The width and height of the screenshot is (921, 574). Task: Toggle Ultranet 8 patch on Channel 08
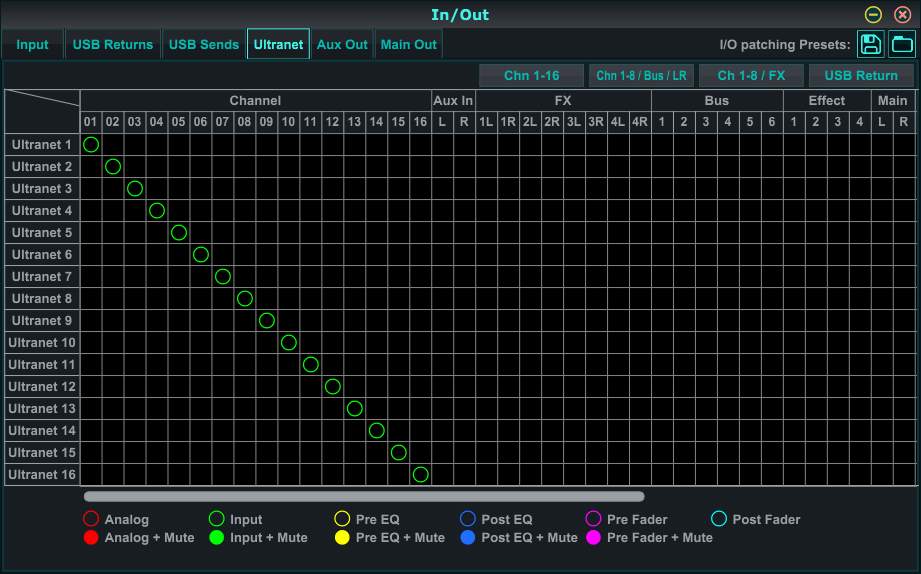click(245, 298)
